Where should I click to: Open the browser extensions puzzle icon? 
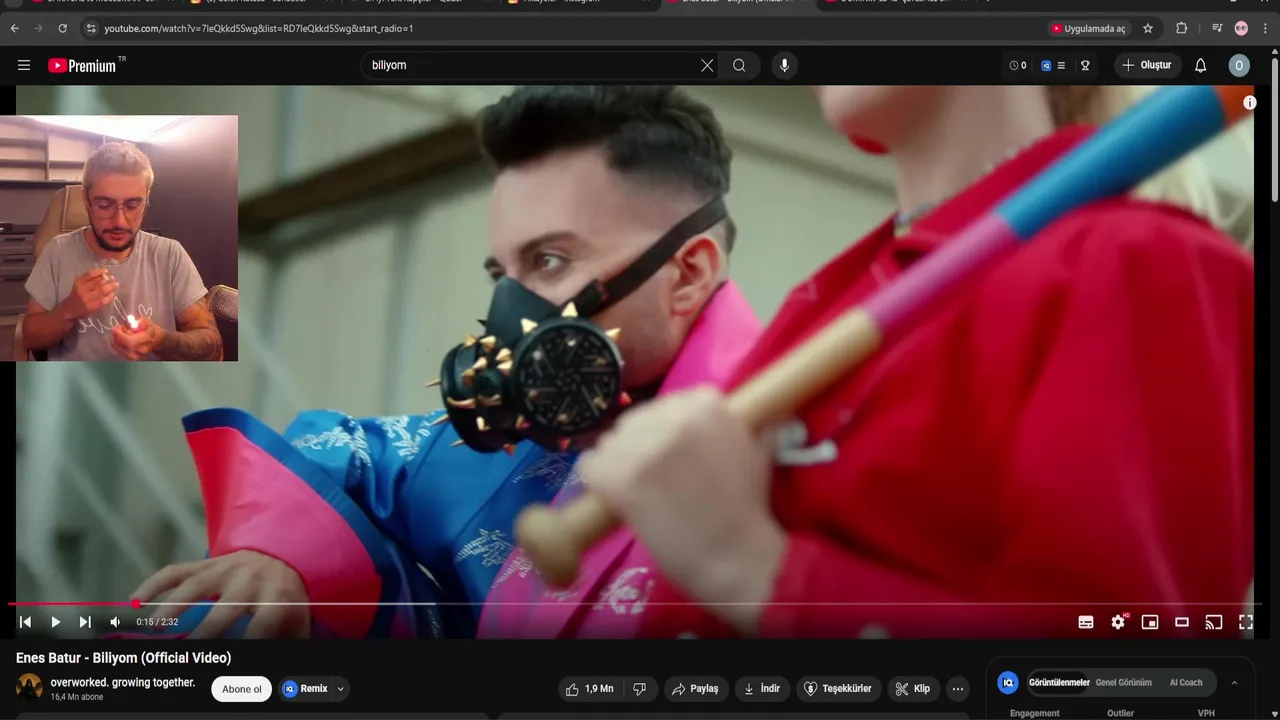click(1181, 28)
